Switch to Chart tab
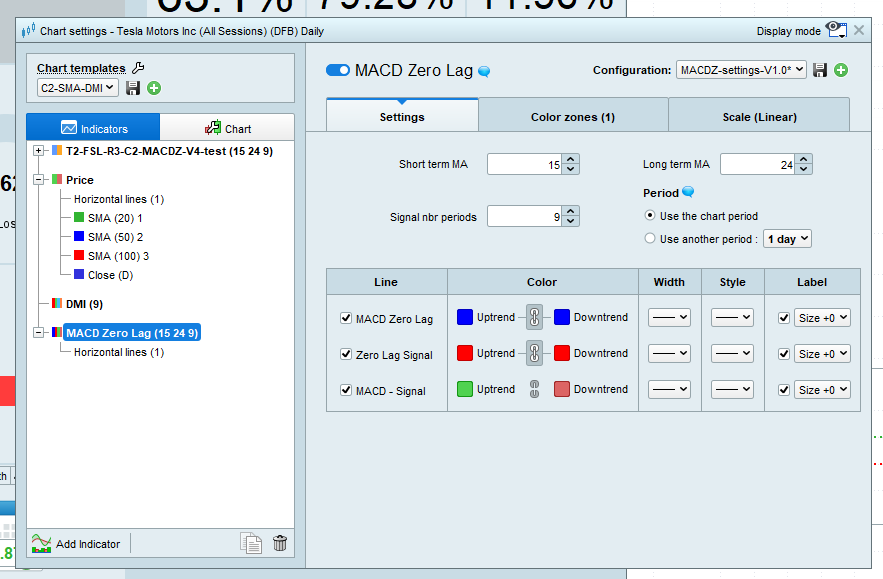The width and height of the screenshot is (883, 579). (x=228, y=128)
